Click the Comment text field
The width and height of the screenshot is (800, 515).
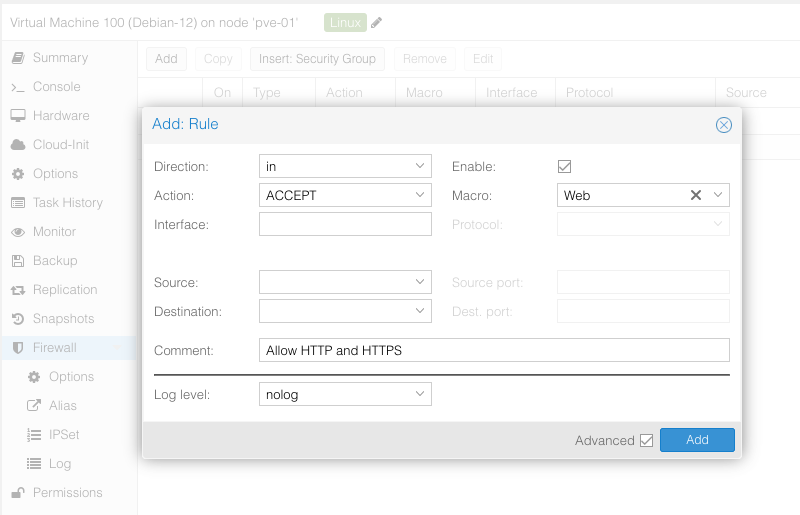pos(494,350)
